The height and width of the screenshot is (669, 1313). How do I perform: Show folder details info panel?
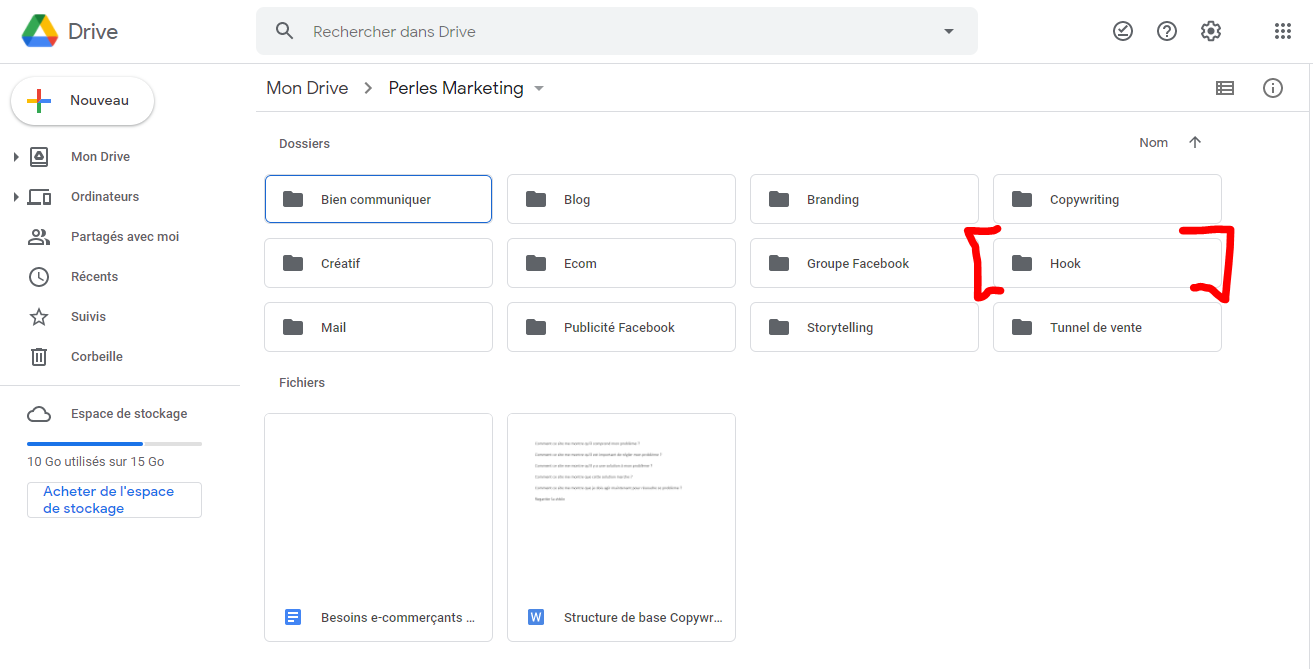(x=1272, y=88)
